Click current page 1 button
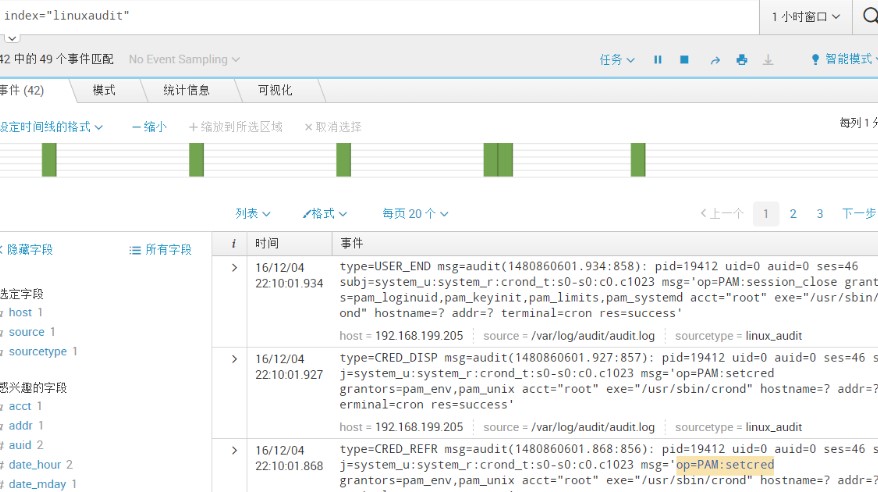This screenshot has width=878, height=492. [766, 214]
